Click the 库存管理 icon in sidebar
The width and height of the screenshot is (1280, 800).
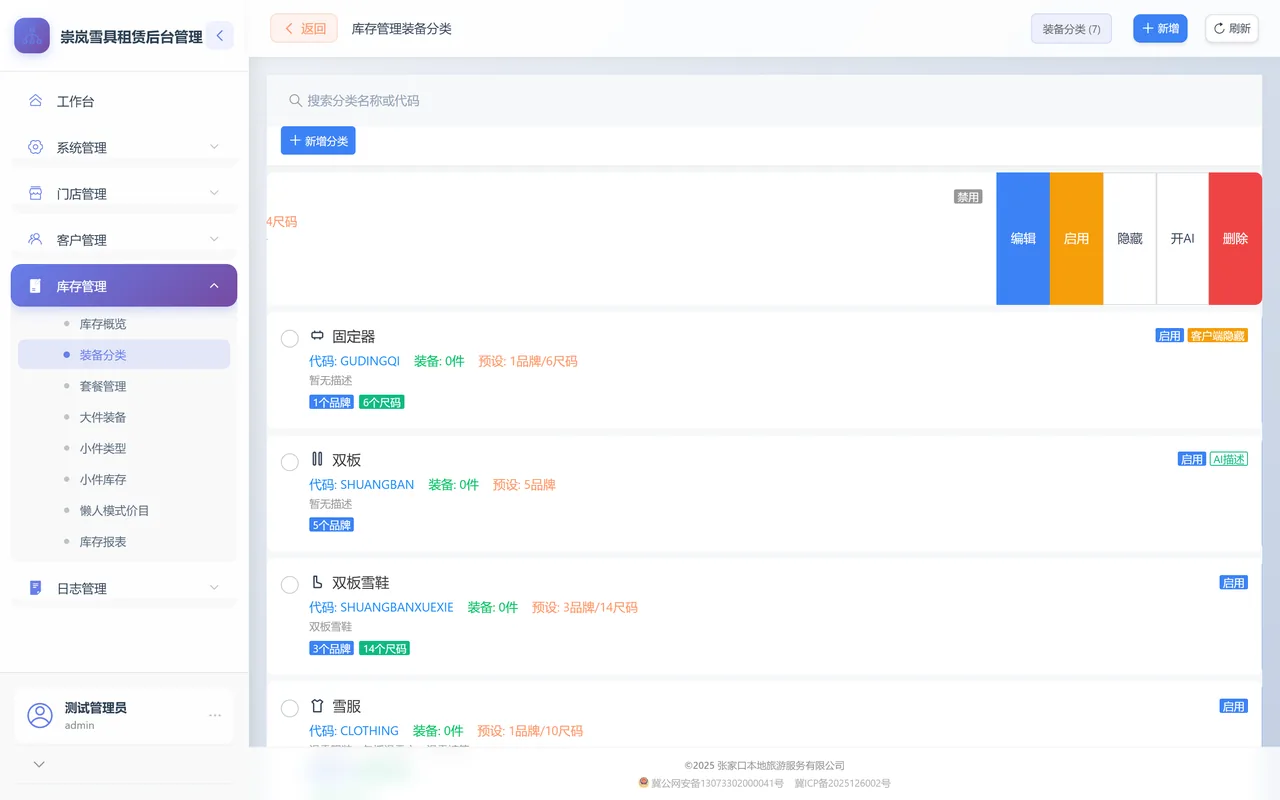[x=36, y=286]
